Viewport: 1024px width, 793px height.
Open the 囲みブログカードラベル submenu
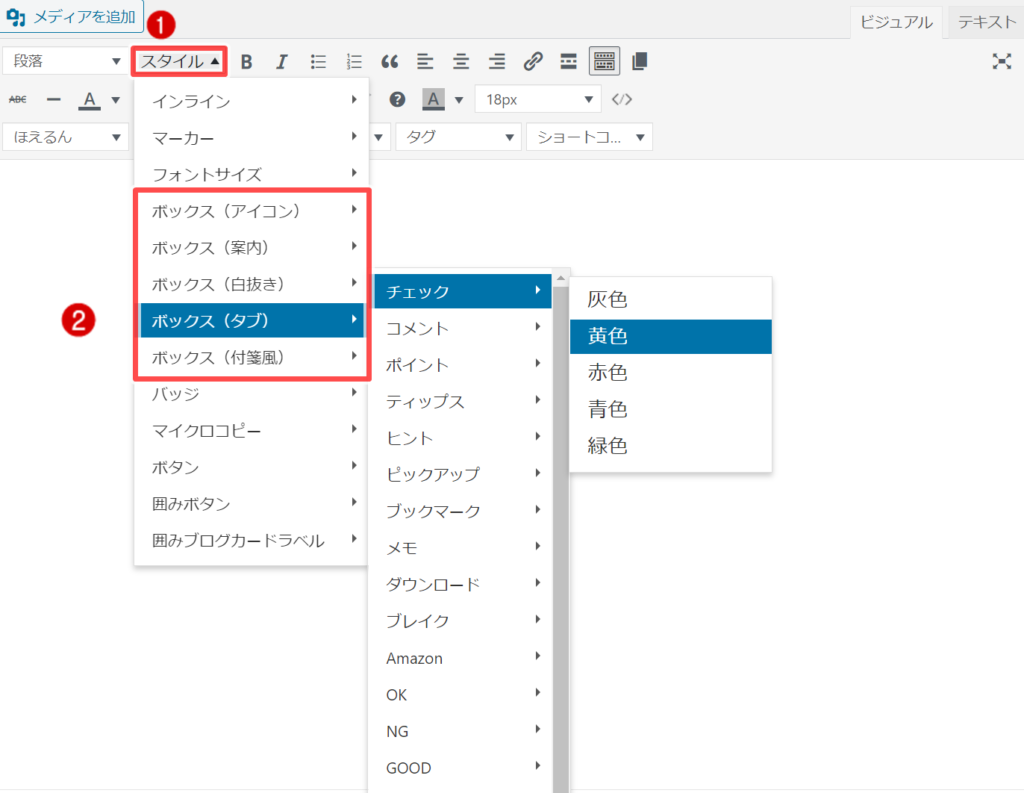(x=251, y=540)
